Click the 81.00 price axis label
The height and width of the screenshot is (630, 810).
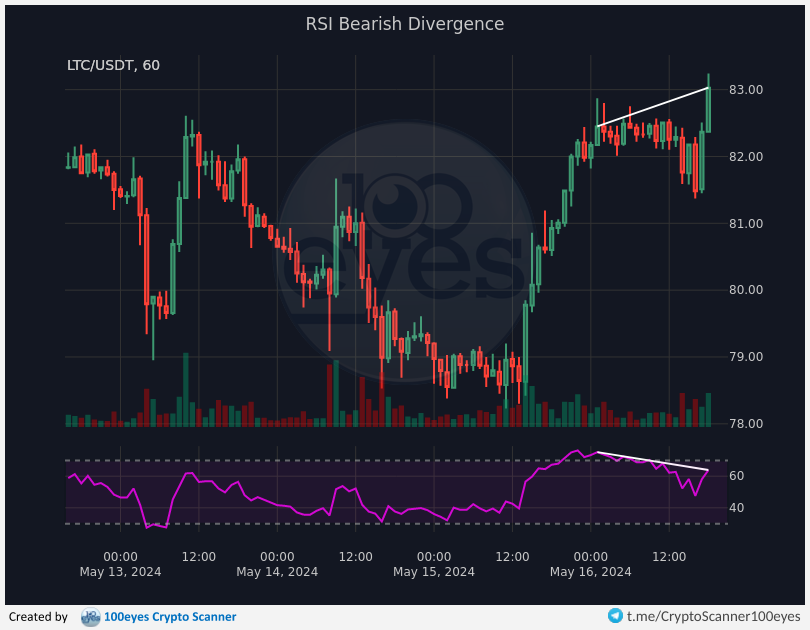point(746,224)
